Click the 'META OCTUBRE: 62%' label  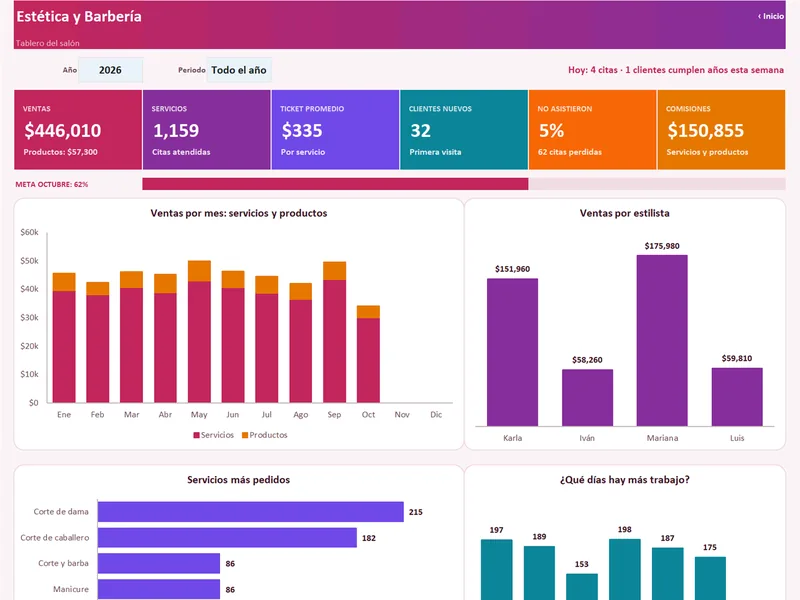pos(52,184)
